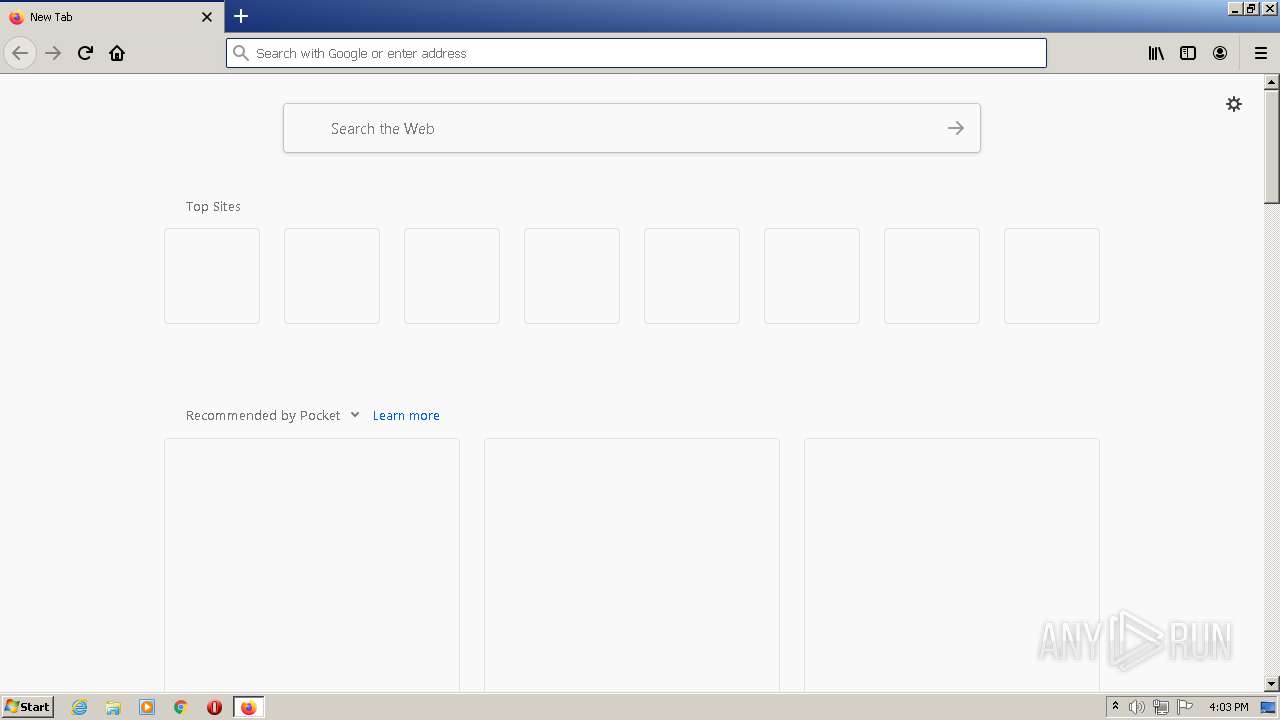Open Windows Media Player taskbar icon

[147, 707]
